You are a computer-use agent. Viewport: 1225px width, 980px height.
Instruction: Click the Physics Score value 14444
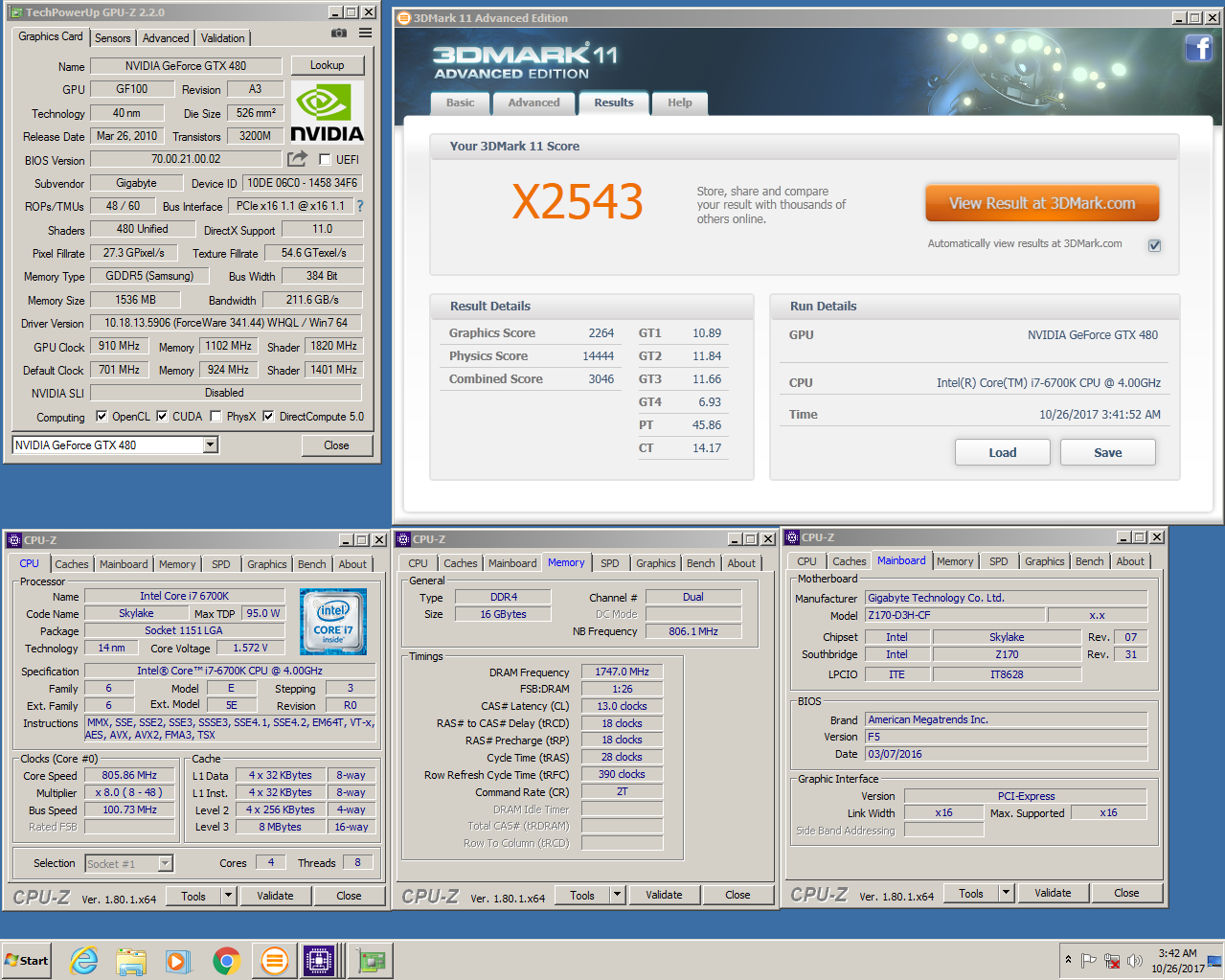(598, 356)
